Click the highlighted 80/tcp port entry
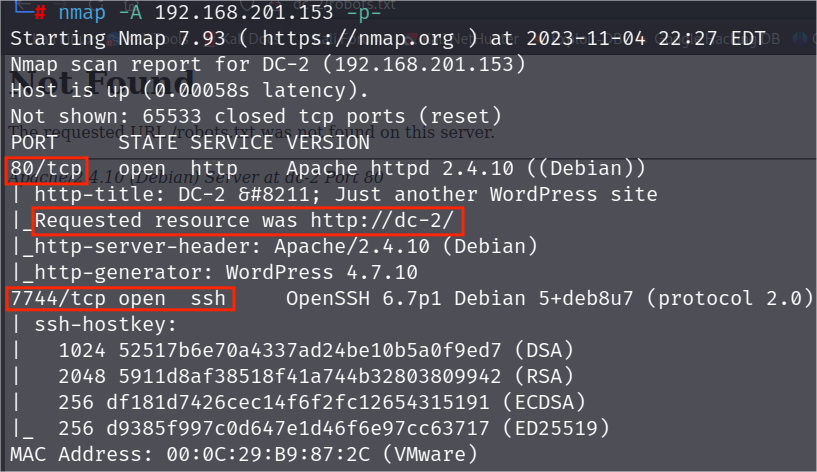The image size is (817, 472). 46,170
